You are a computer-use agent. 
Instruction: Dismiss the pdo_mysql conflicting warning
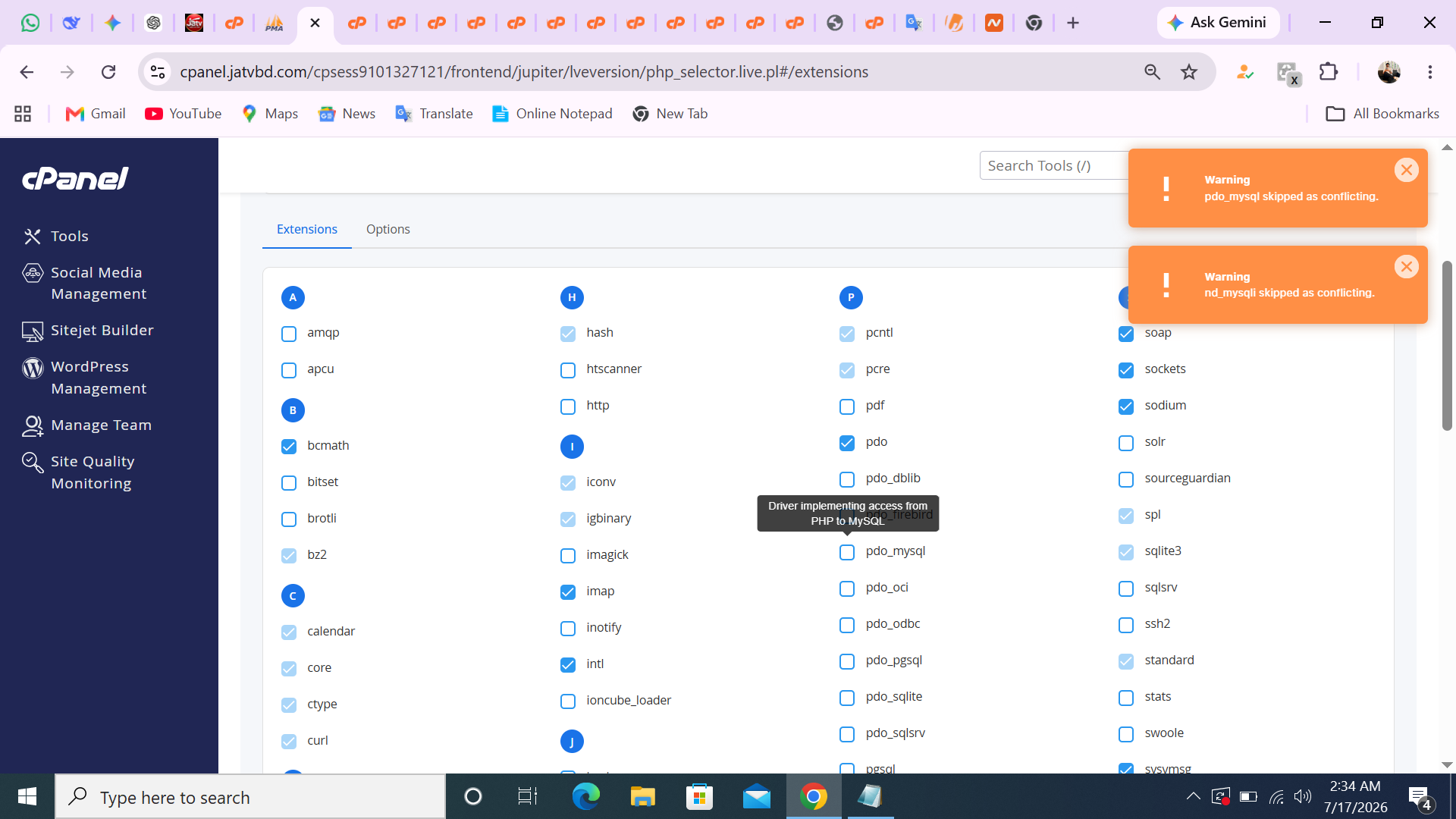click(1406, 170)
